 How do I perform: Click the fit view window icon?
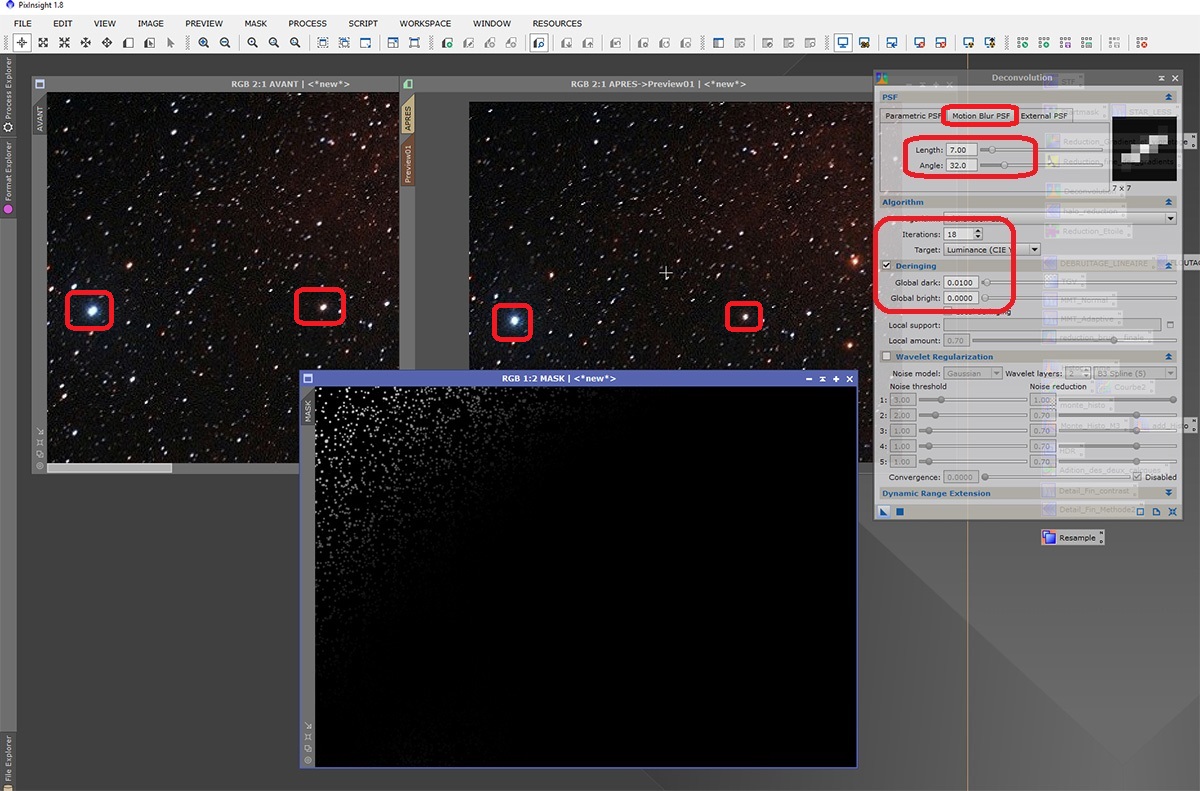365,43
